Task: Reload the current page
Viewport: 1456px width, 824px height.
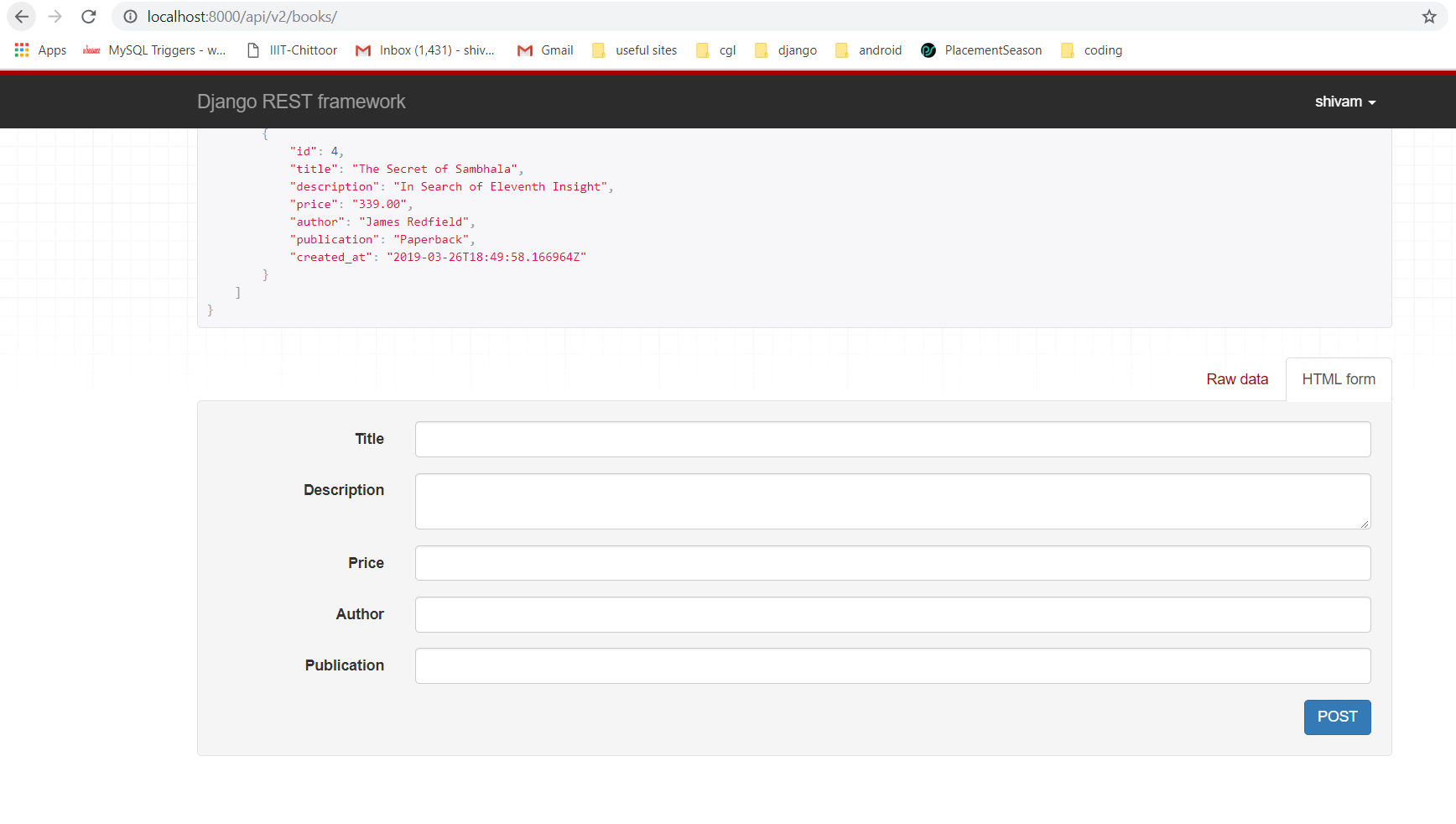Action: click(x=88, y=16)
